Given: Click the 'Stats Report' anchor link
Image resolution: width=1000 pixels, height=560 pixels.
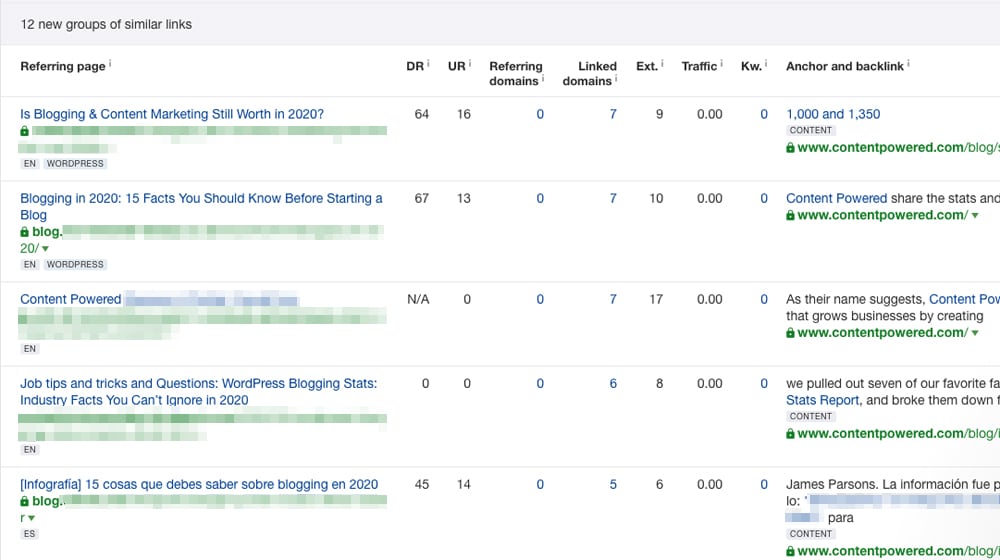Looking at the screenshot, I should pyautogui.click(x=823, y=400).
